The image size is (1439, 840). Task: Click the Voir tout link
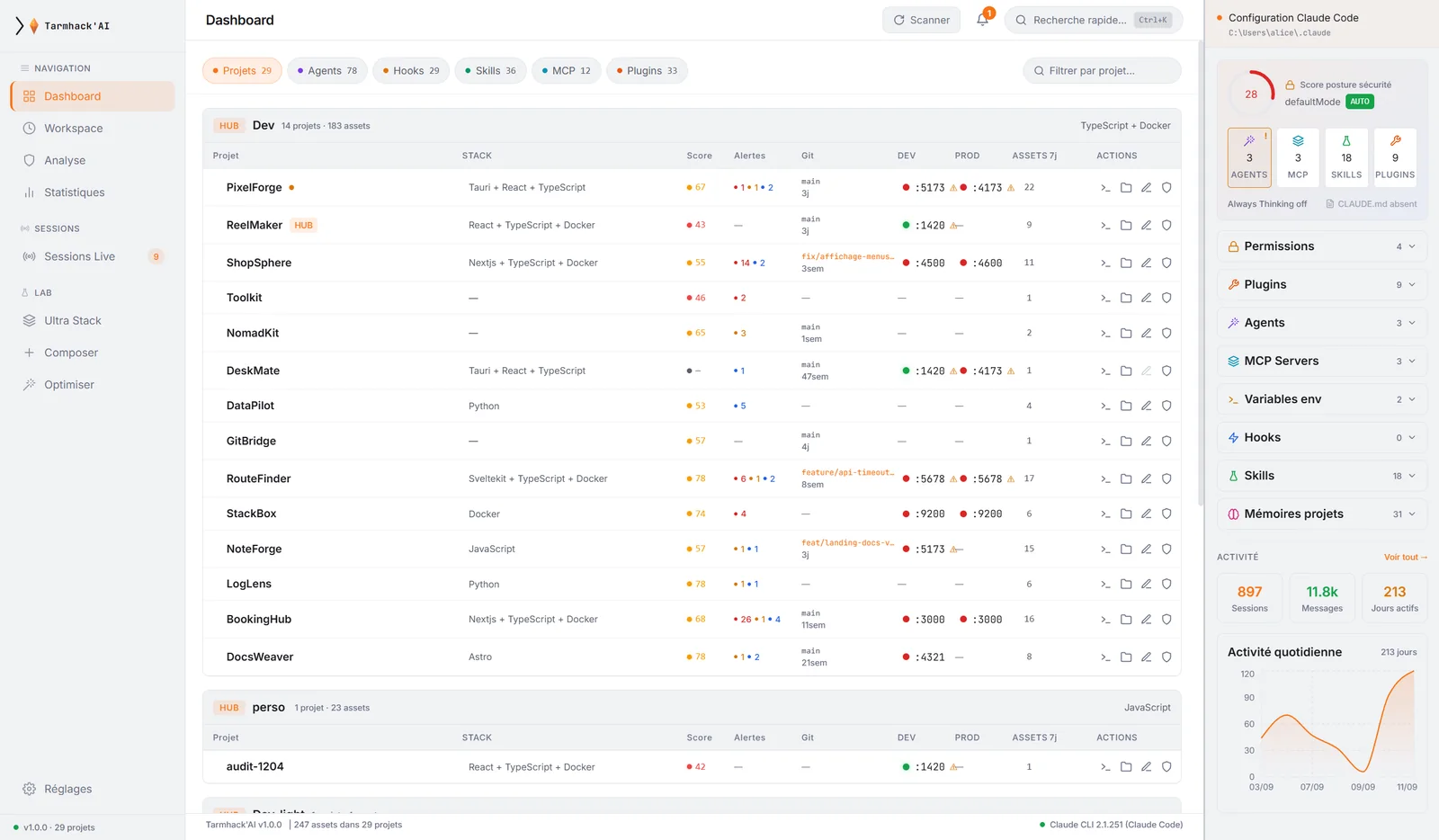(1406, 558)
